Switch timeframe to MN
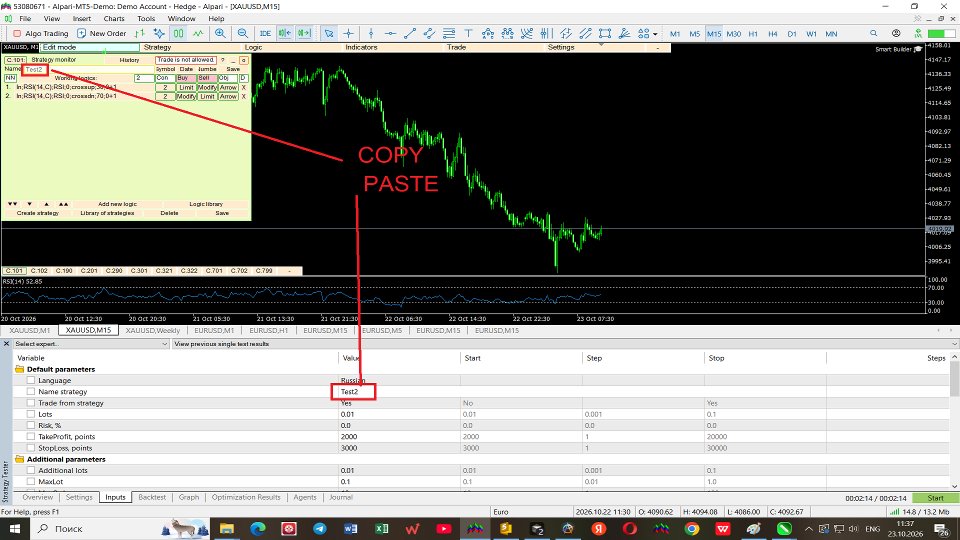960x540 pixels. coord(831,34)
